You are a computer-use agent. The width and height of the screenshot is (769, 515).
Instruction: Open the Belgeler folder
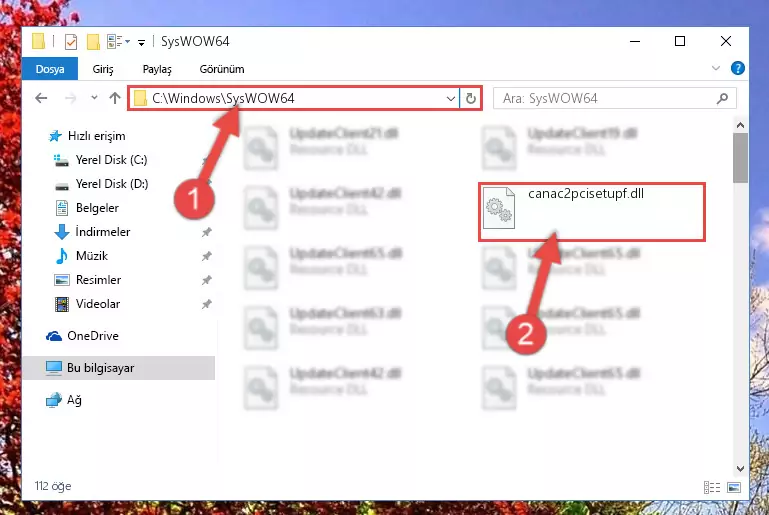(x=97, y=208)
